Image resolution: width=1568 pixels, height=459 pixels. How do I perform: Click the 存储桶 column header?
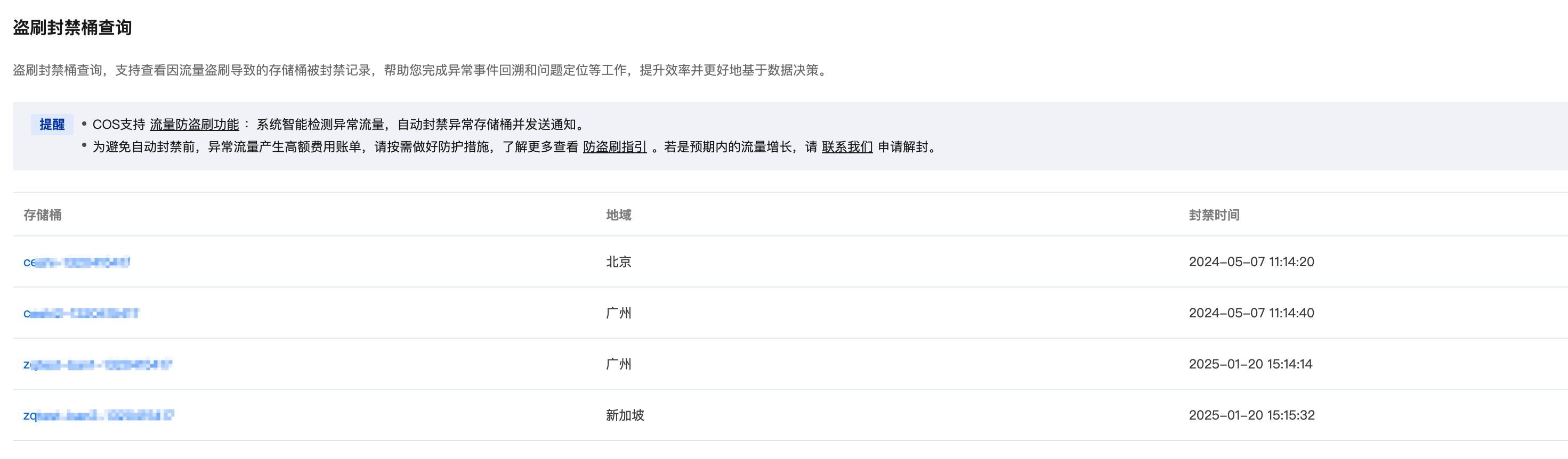coord(43,215)
